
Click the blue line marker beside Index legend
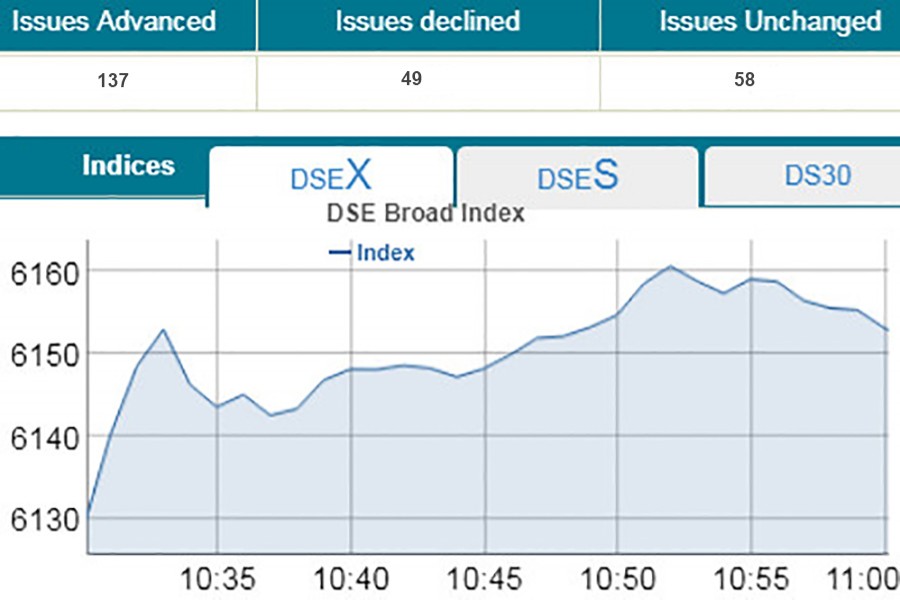[340, 253]
